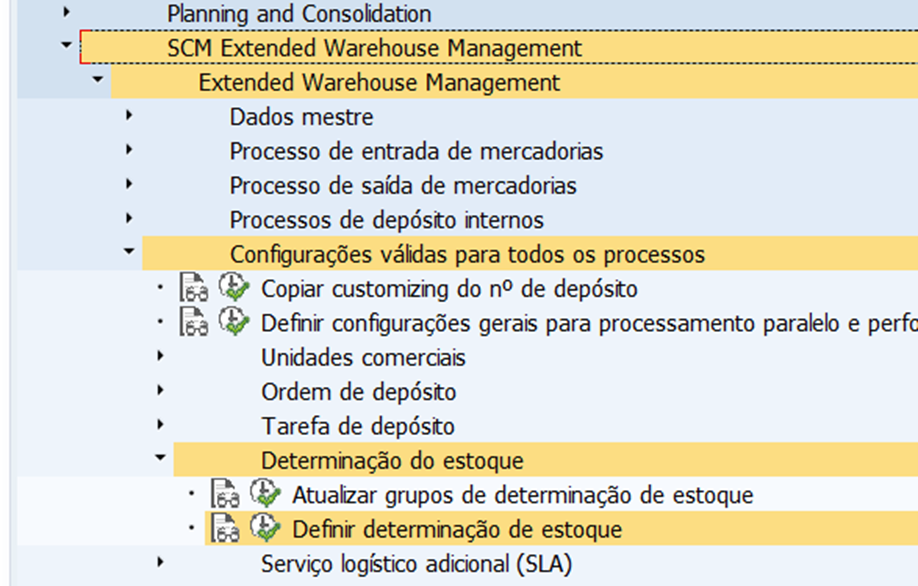This screenshot has height=586, width=918.
Task: Open documentation icon for Definir determinação de estoque
Action: click(225, 529)
